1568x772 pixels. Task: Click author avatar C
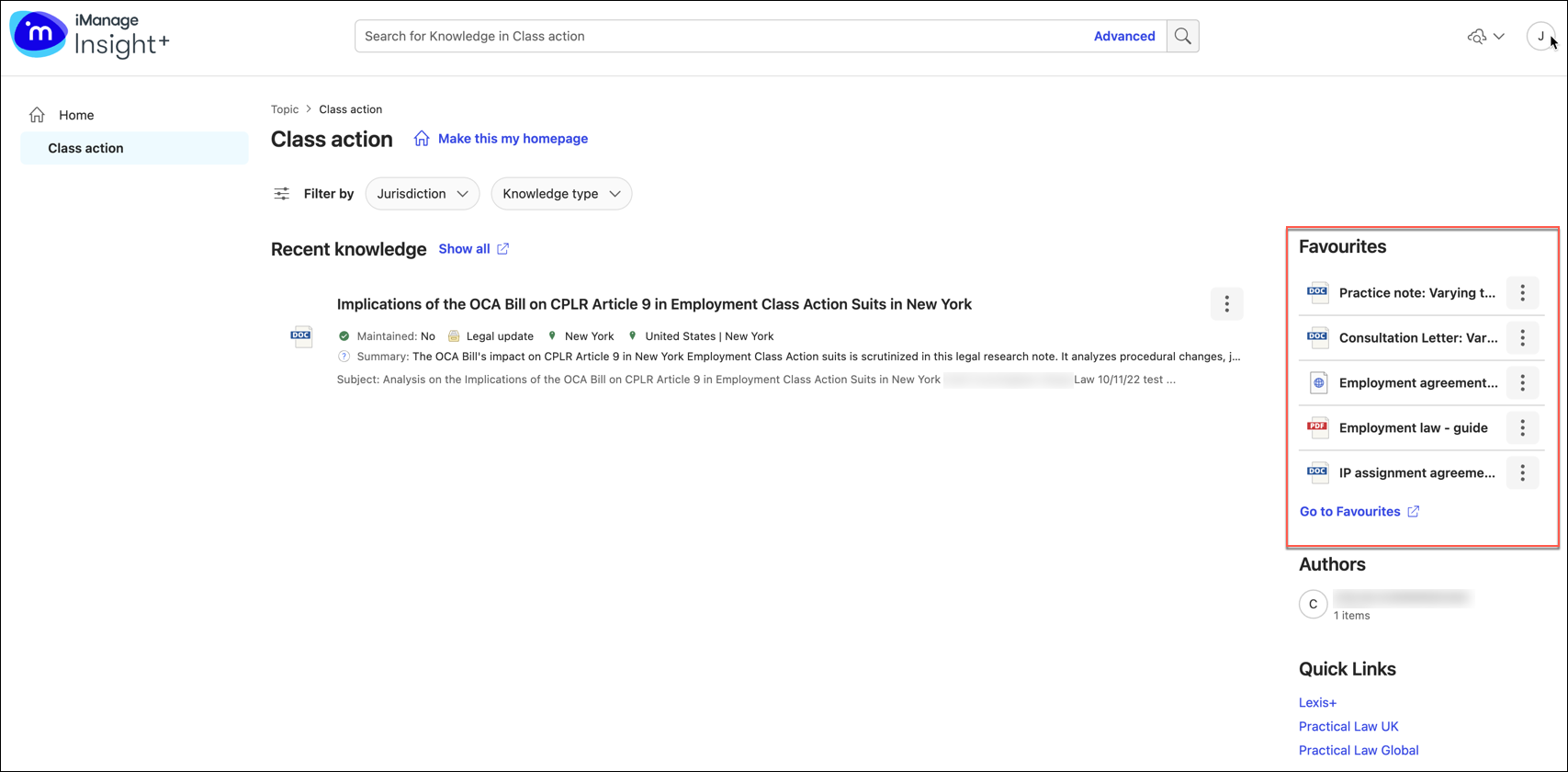pos(1313,604)
